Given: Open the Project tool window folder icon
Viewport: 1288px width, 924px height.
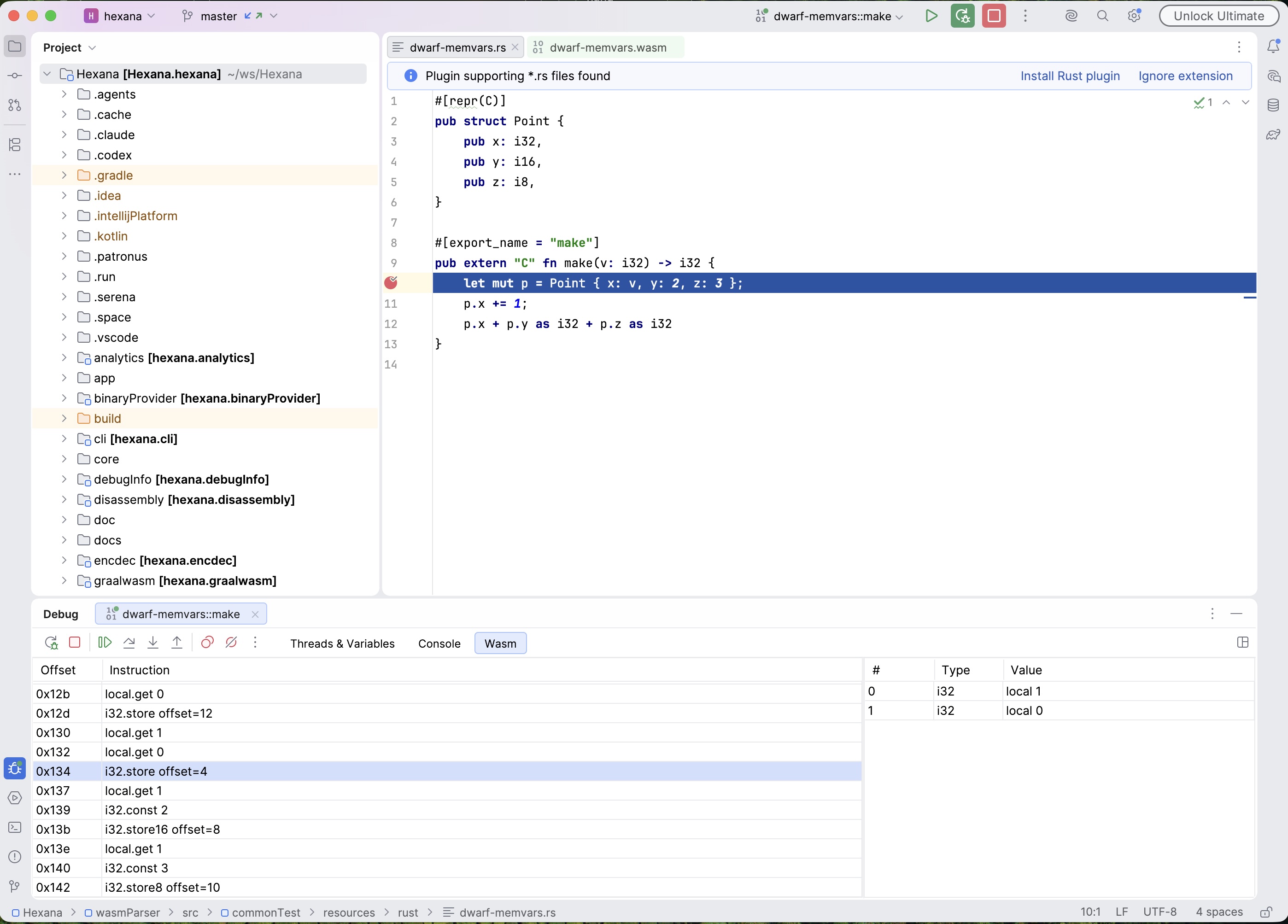Looking at the screenshot, I should [15, 47].
